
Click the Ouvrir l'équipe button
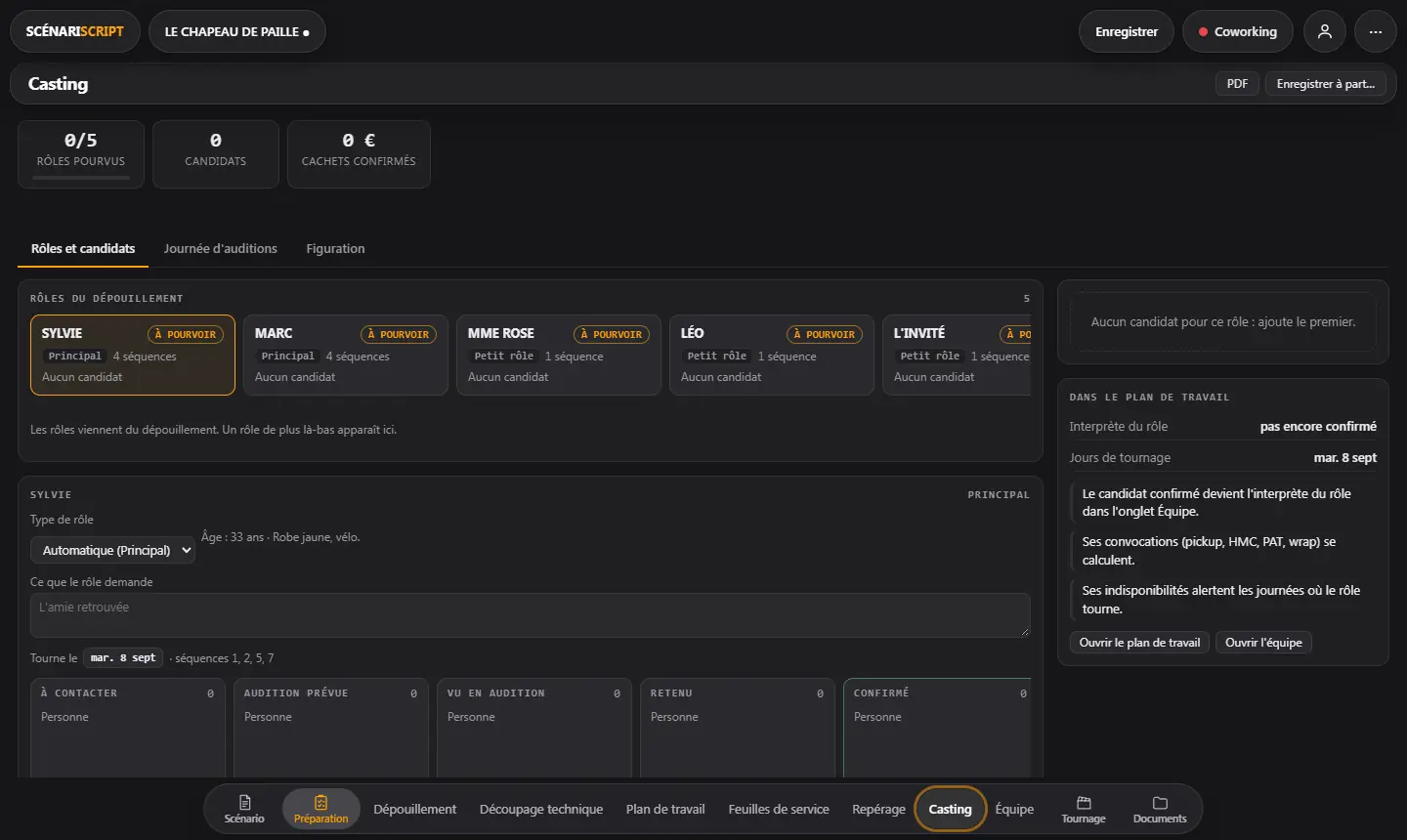[1263, 642]
